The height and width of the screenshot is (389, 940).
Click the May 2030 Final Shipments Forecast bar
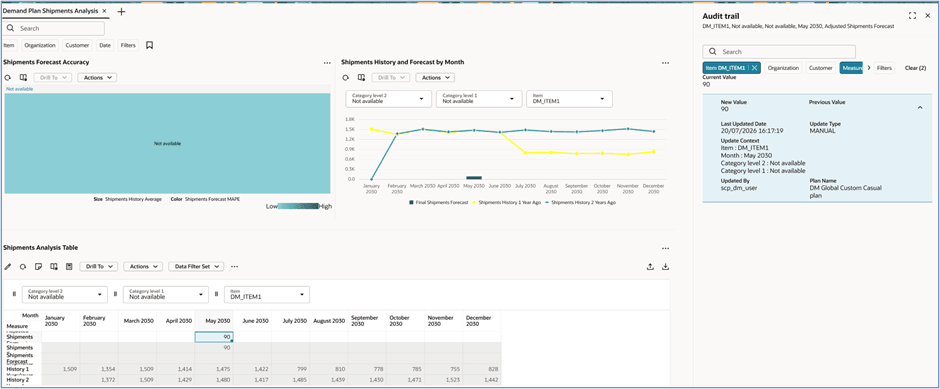click(474, 177)
